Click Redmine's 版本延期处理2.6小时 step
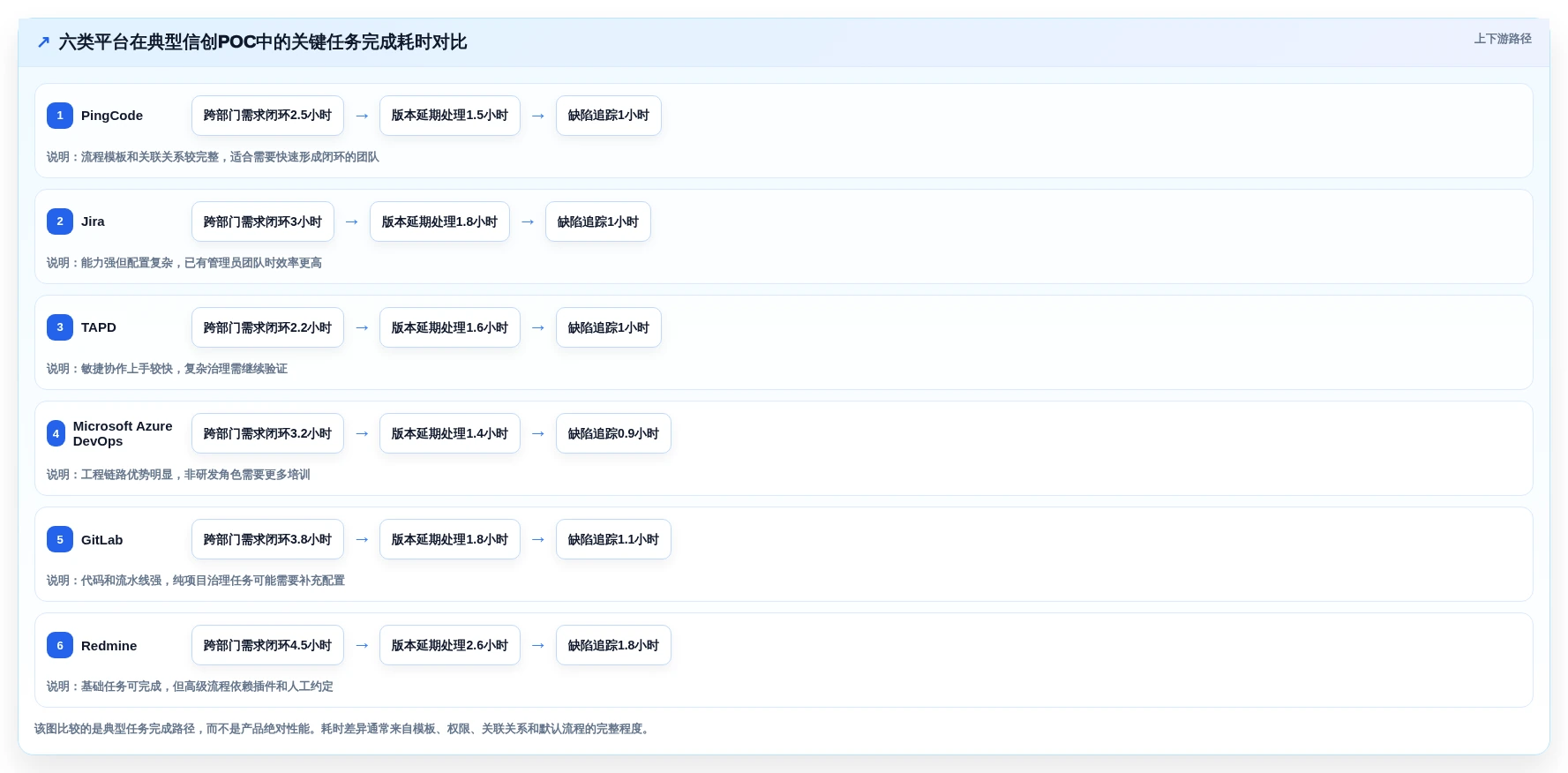The height and width of the screenshot is (773, 1568). [x=450, y=645]
